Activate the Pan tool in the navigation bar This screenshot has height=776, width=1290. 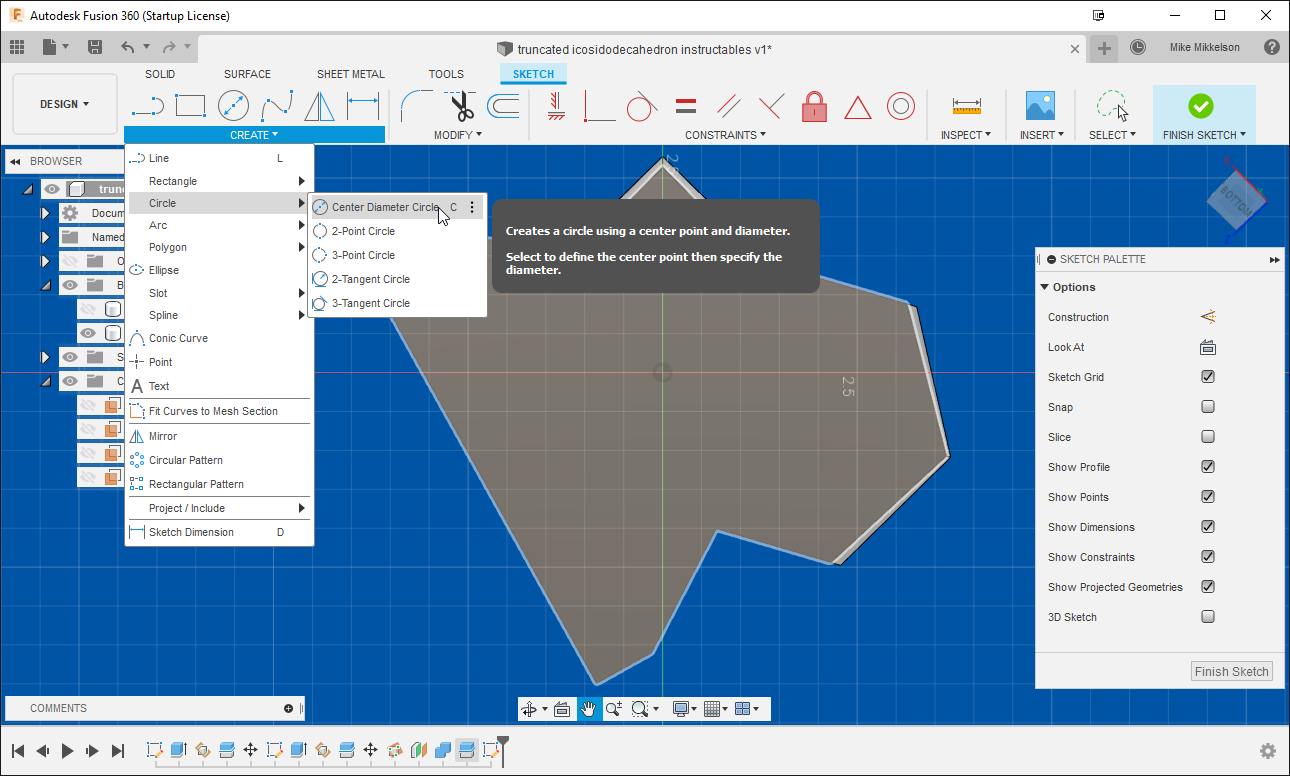pos(590,708)
